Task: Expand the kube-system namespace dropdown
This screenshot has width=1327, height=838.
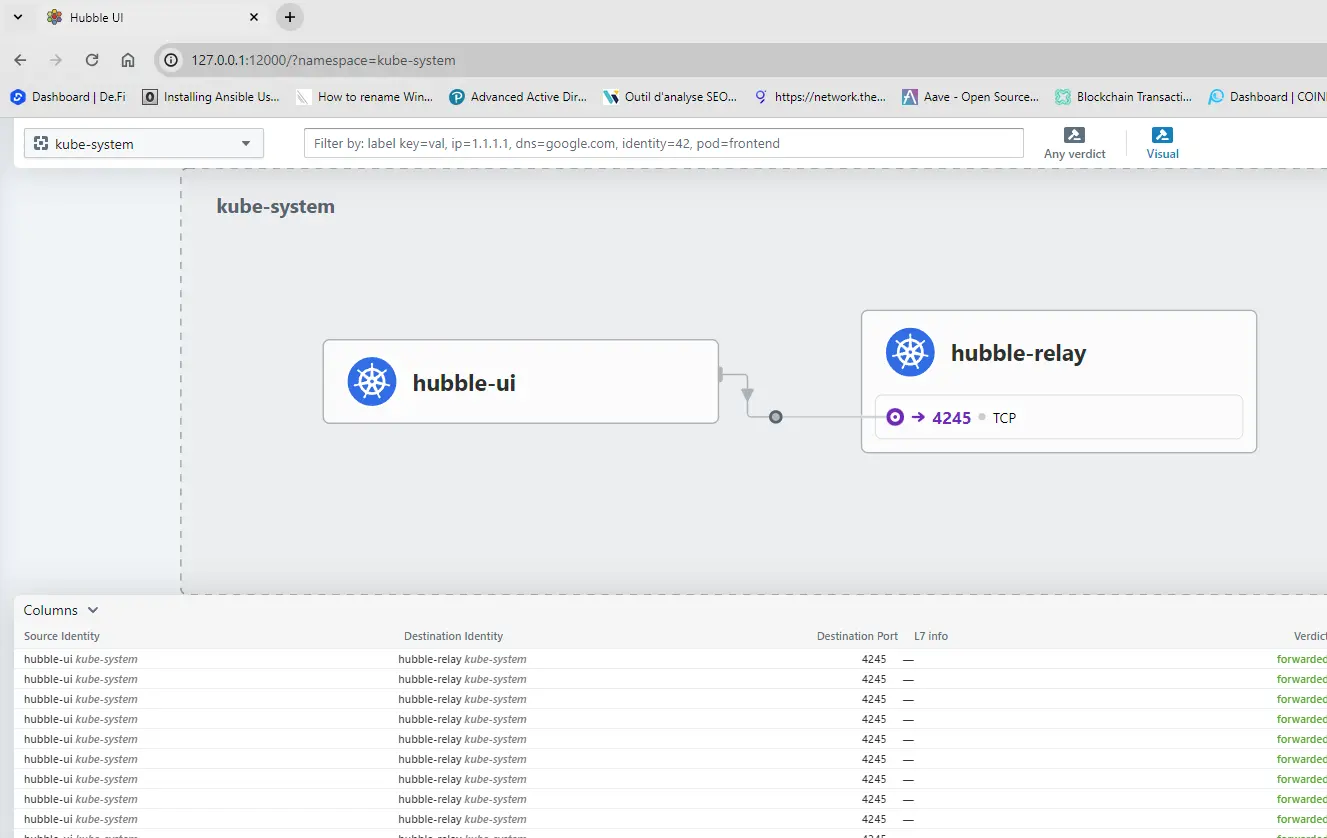Action: coord(144,144)
